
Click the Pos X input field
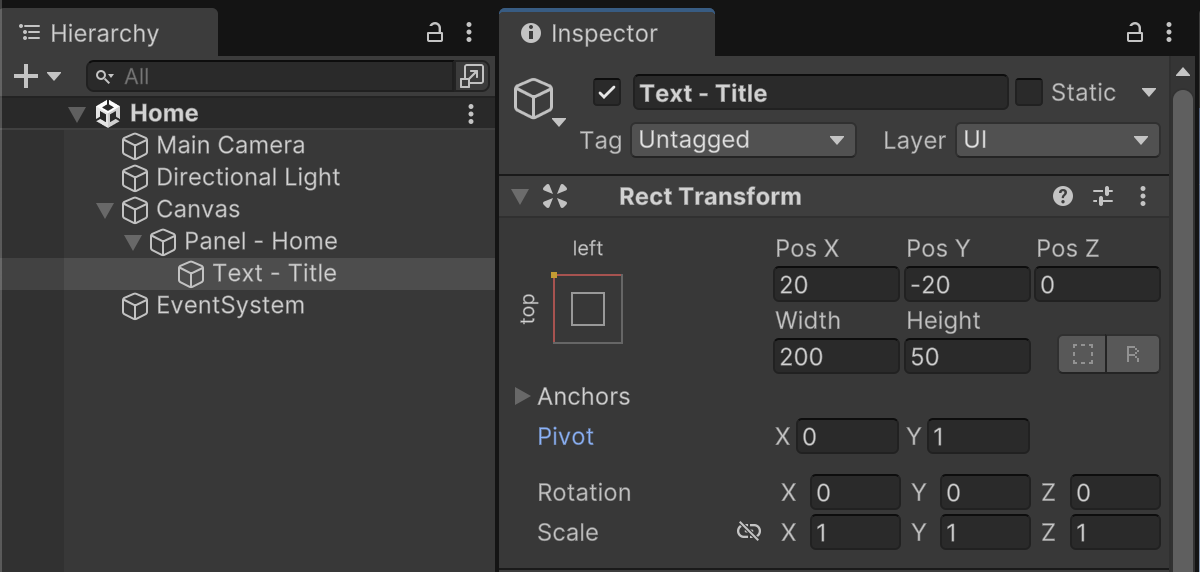pos(835,285)
